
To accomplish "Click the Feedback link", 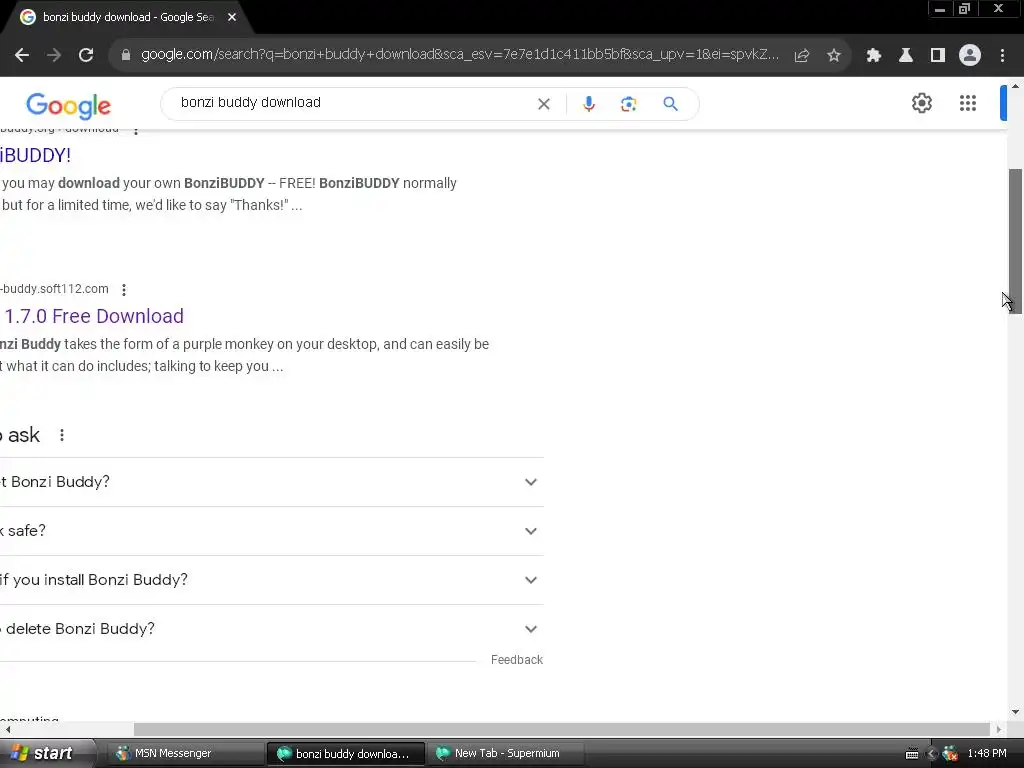I will (517, 660).
